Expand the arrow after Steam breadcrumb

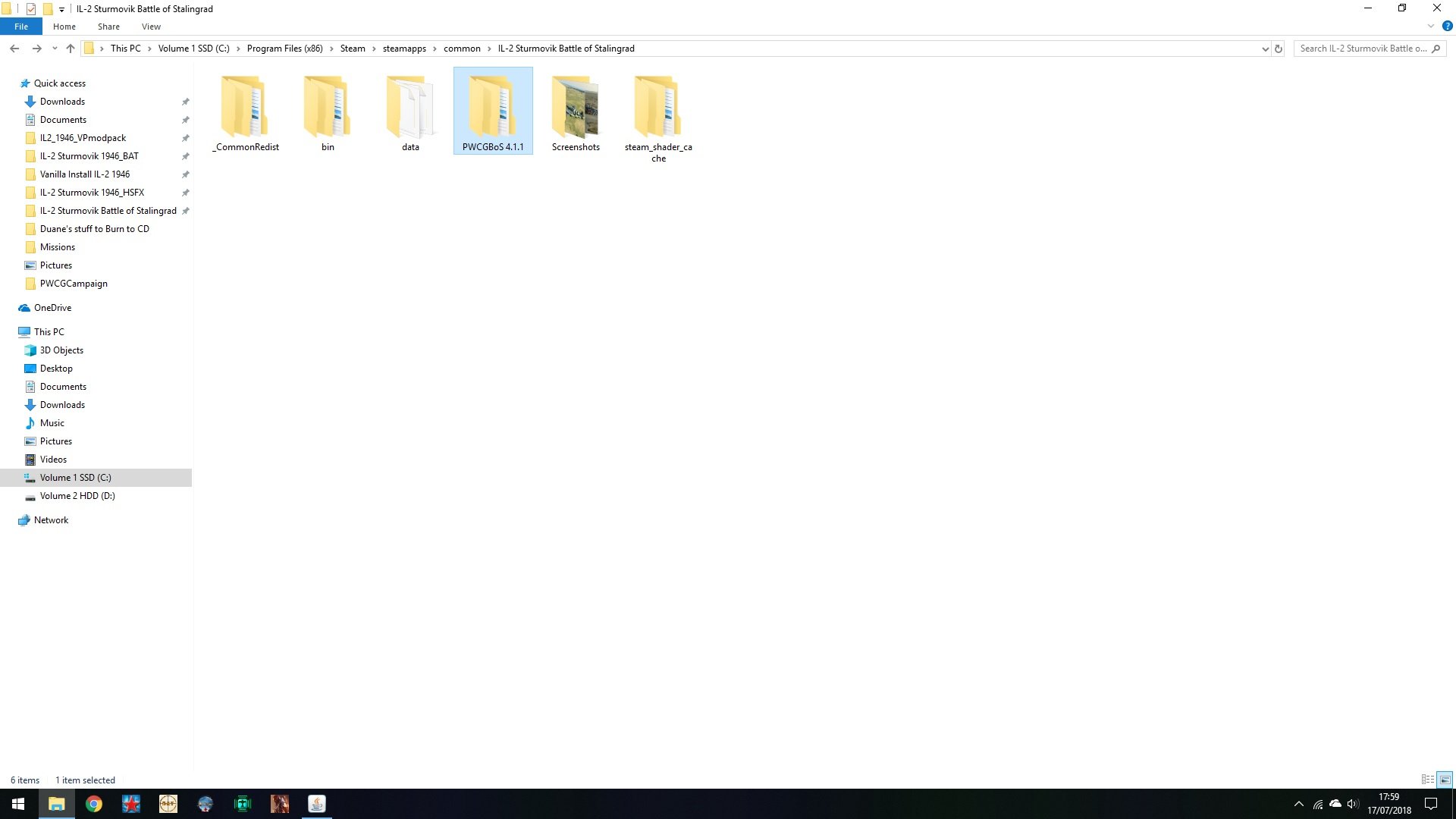[x=374, y=49]
